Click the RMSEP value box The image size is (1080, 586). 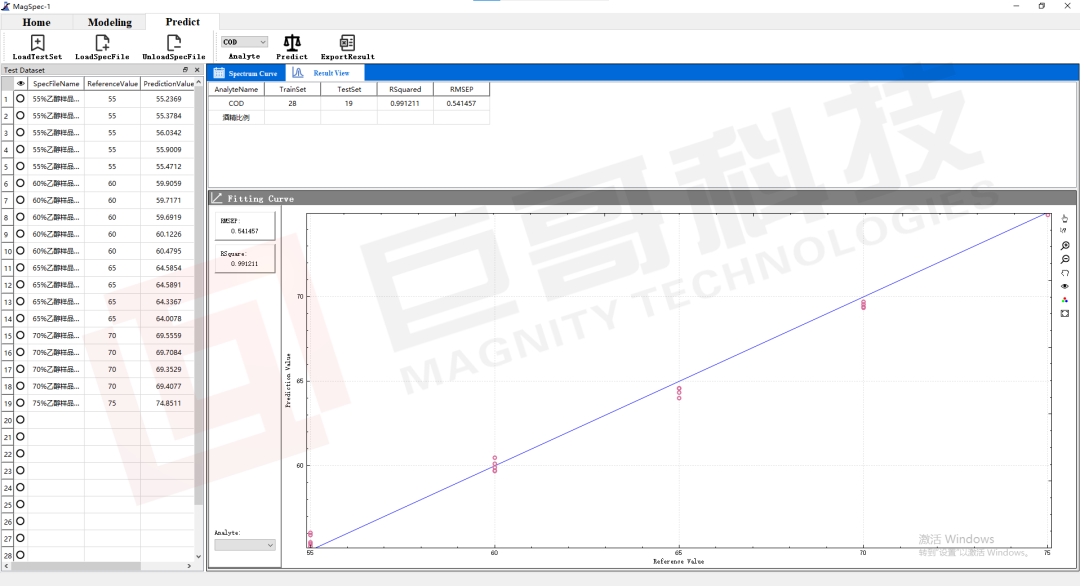[x=245, y=226]
